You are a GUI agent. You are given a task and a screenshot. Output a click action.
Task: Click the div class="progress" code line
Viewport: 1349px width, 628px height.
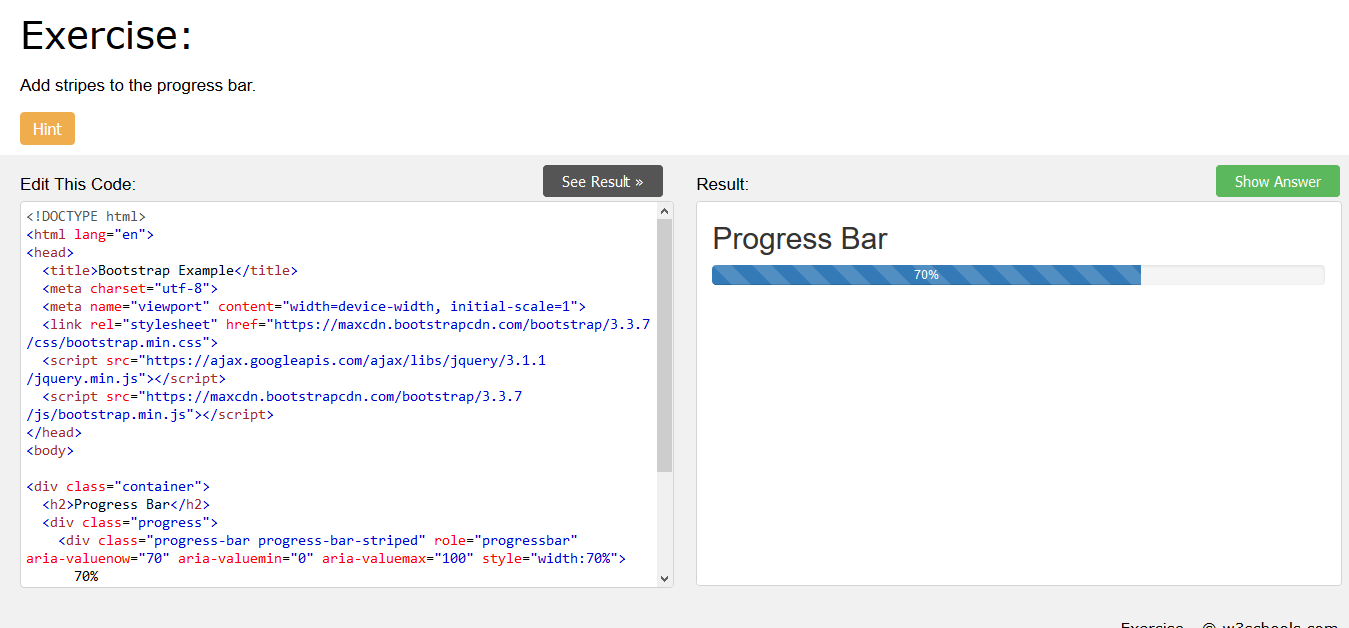130,522
